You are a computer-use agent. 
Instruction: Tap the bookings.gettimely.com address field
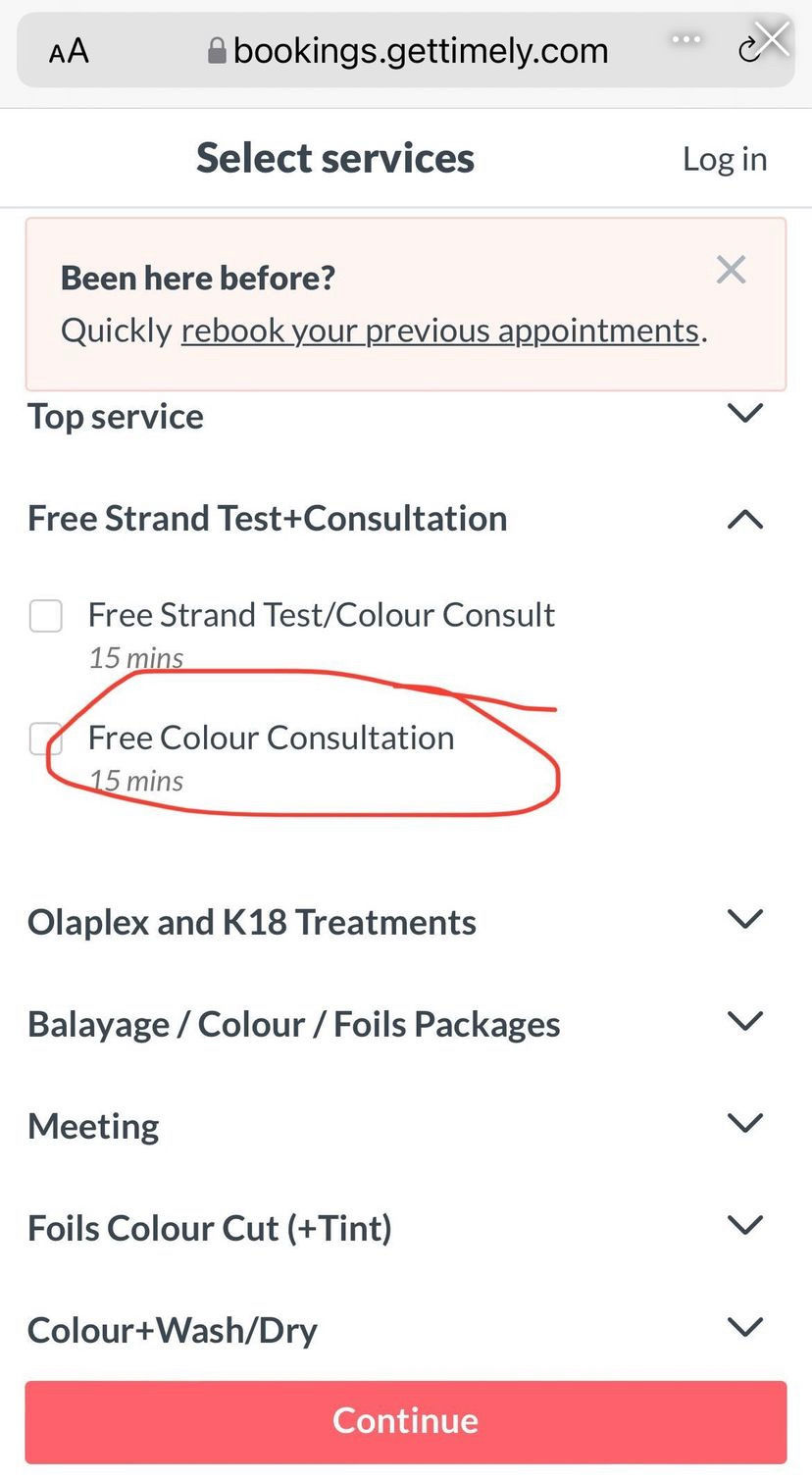[406, 50]
